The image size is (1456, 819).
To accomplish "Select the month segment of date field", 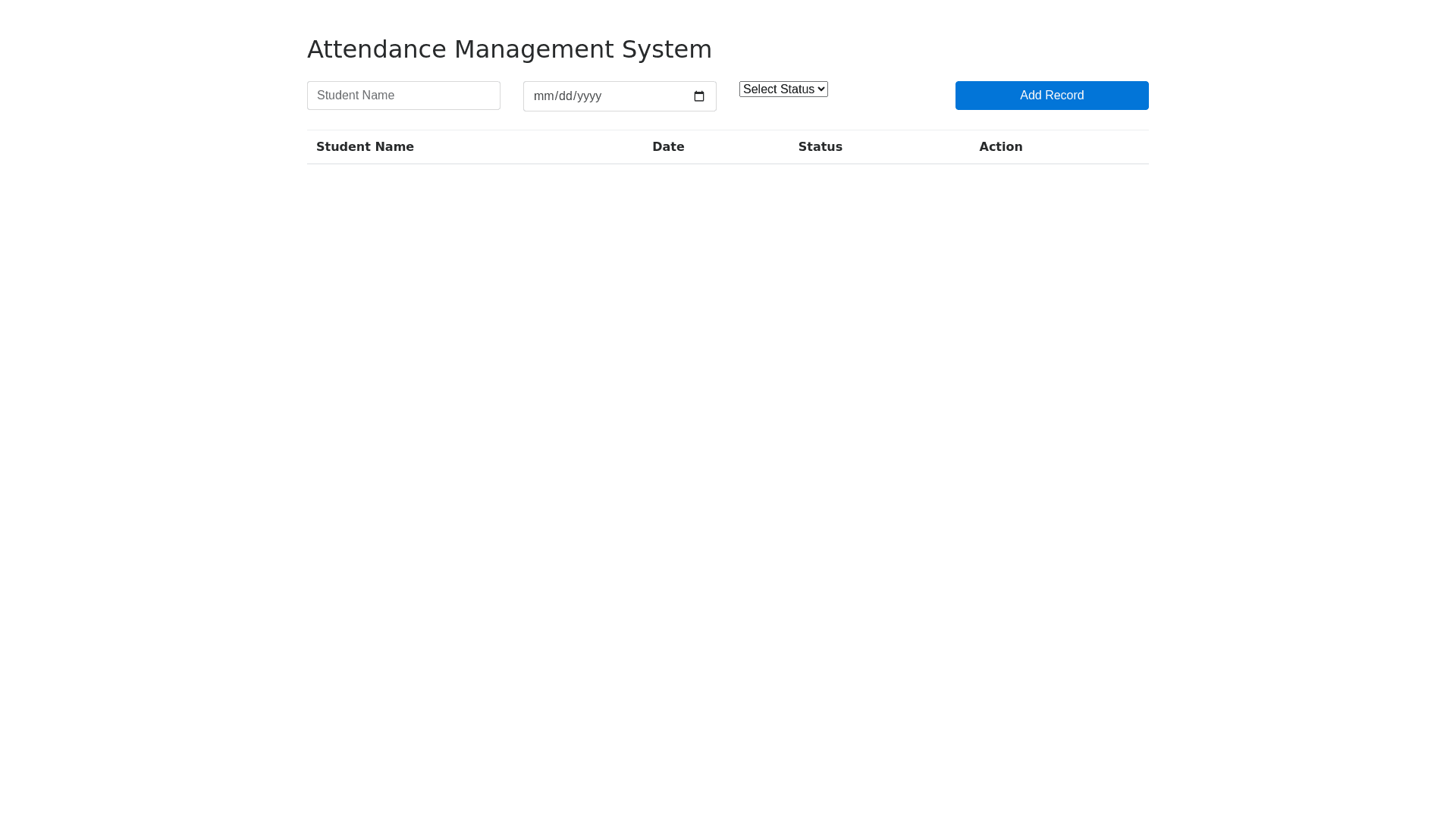I will point(543,96).
